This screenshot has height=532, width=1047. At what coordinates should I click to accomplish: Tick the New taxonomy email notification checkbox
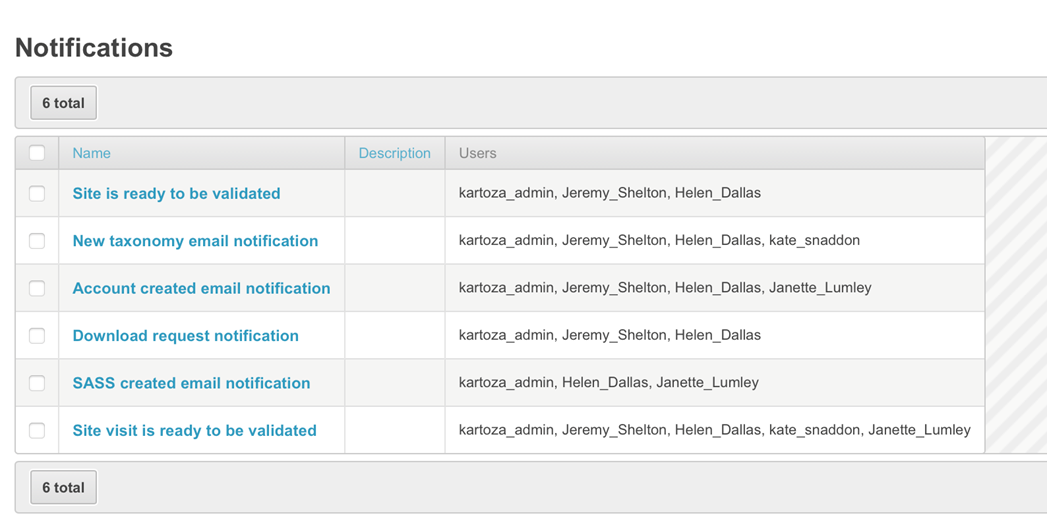(37, 241)
